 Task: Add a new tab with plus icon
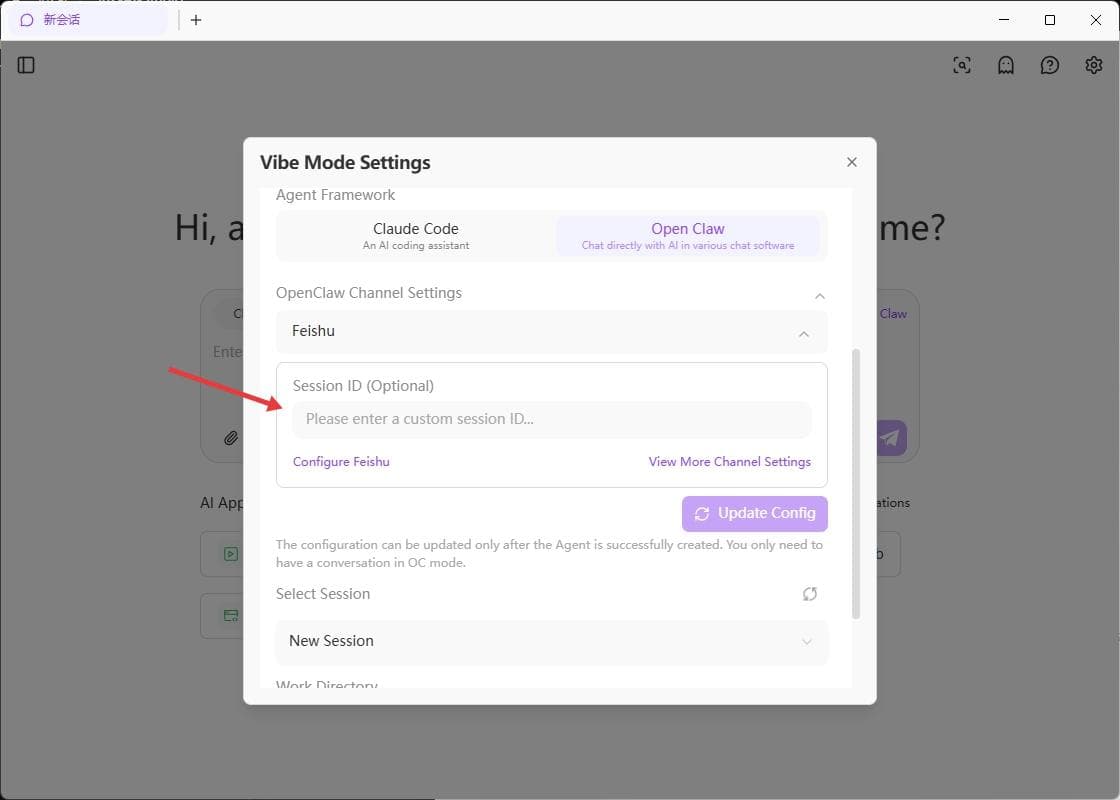(196, 20)
